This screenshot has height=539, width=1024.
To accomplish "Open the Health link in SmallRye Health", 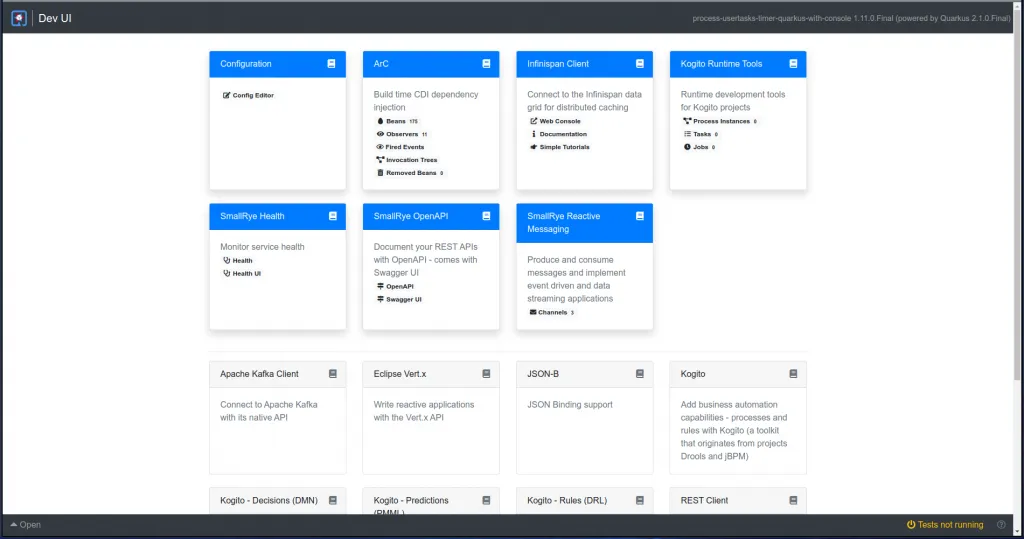I will (x=238, y=261).
